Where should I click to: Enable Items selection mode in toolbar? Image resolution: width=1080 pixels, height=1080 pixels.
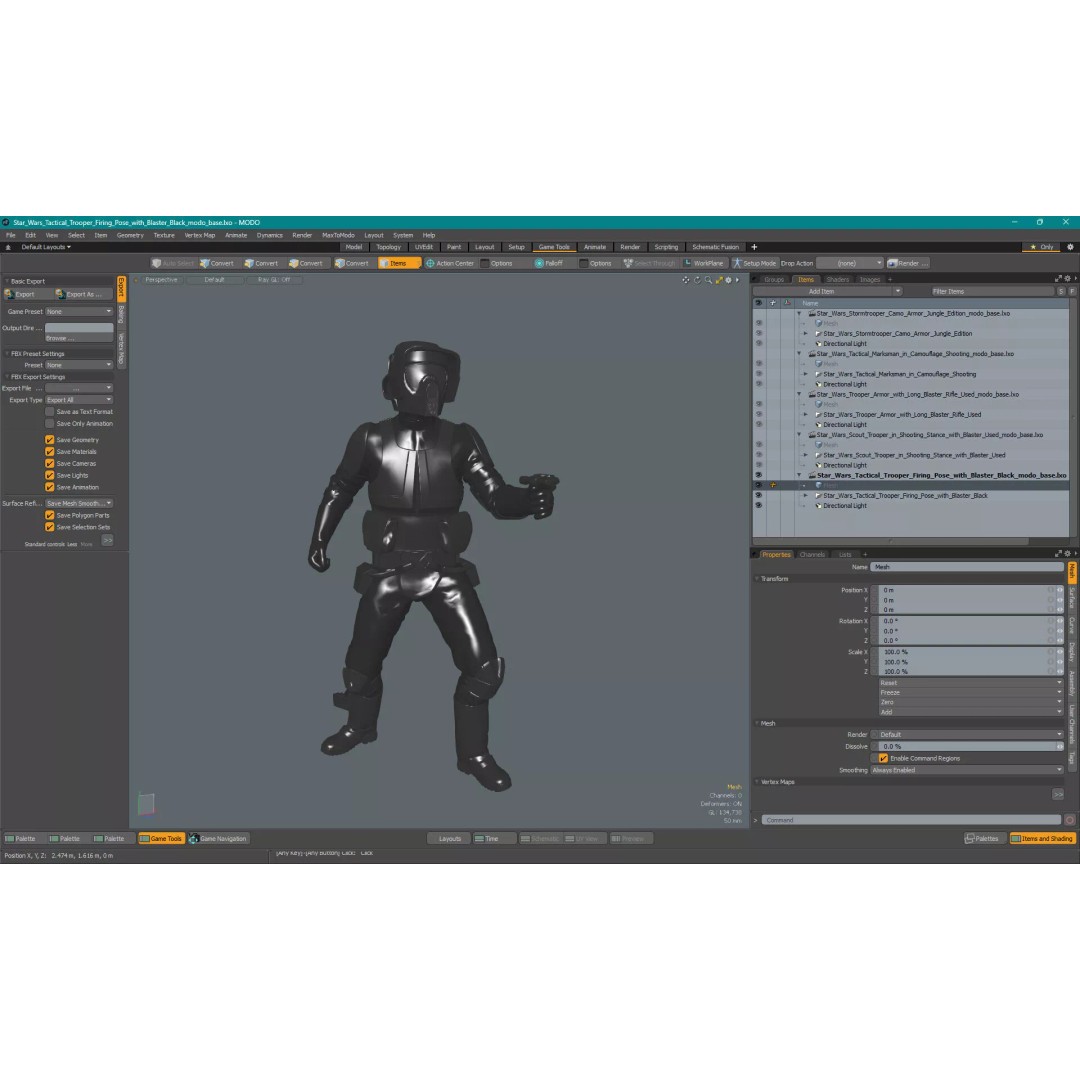point(397,263)
